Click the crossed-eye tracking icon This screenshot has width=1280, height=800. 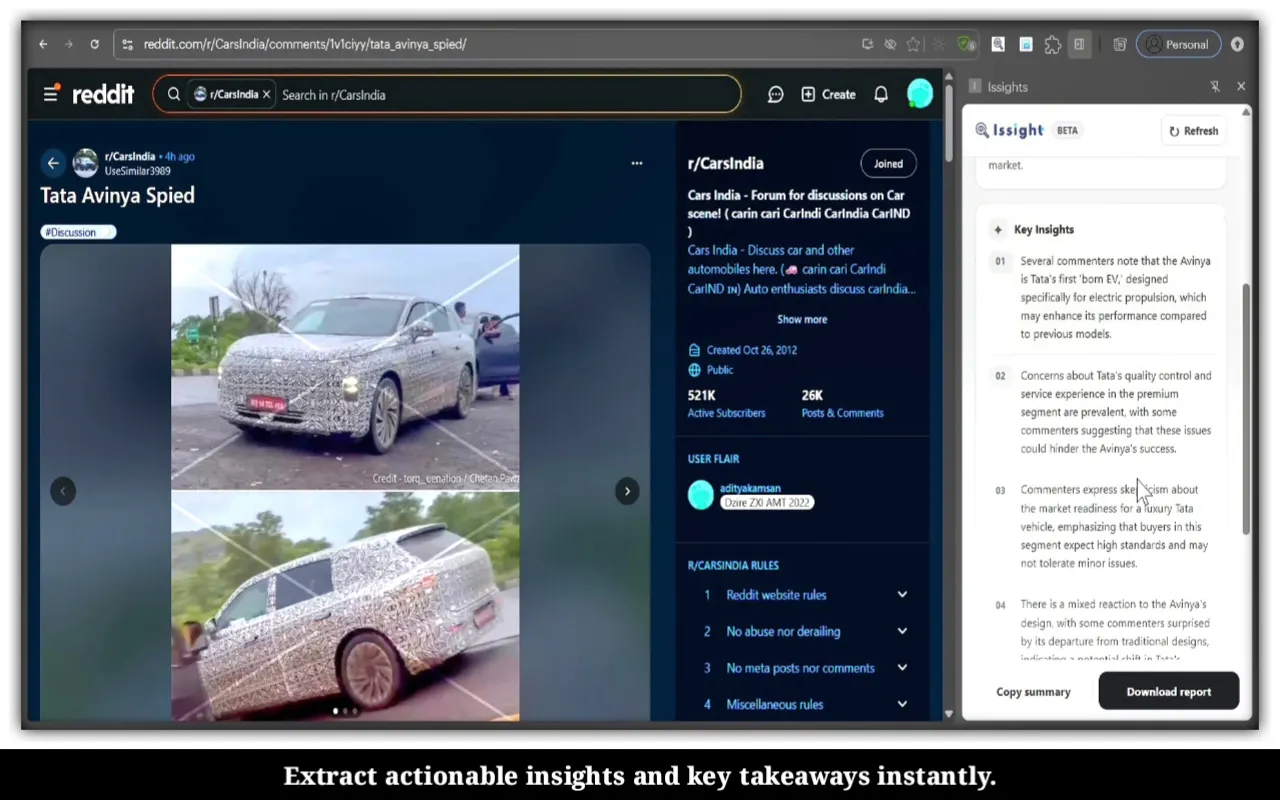[890, 44]
